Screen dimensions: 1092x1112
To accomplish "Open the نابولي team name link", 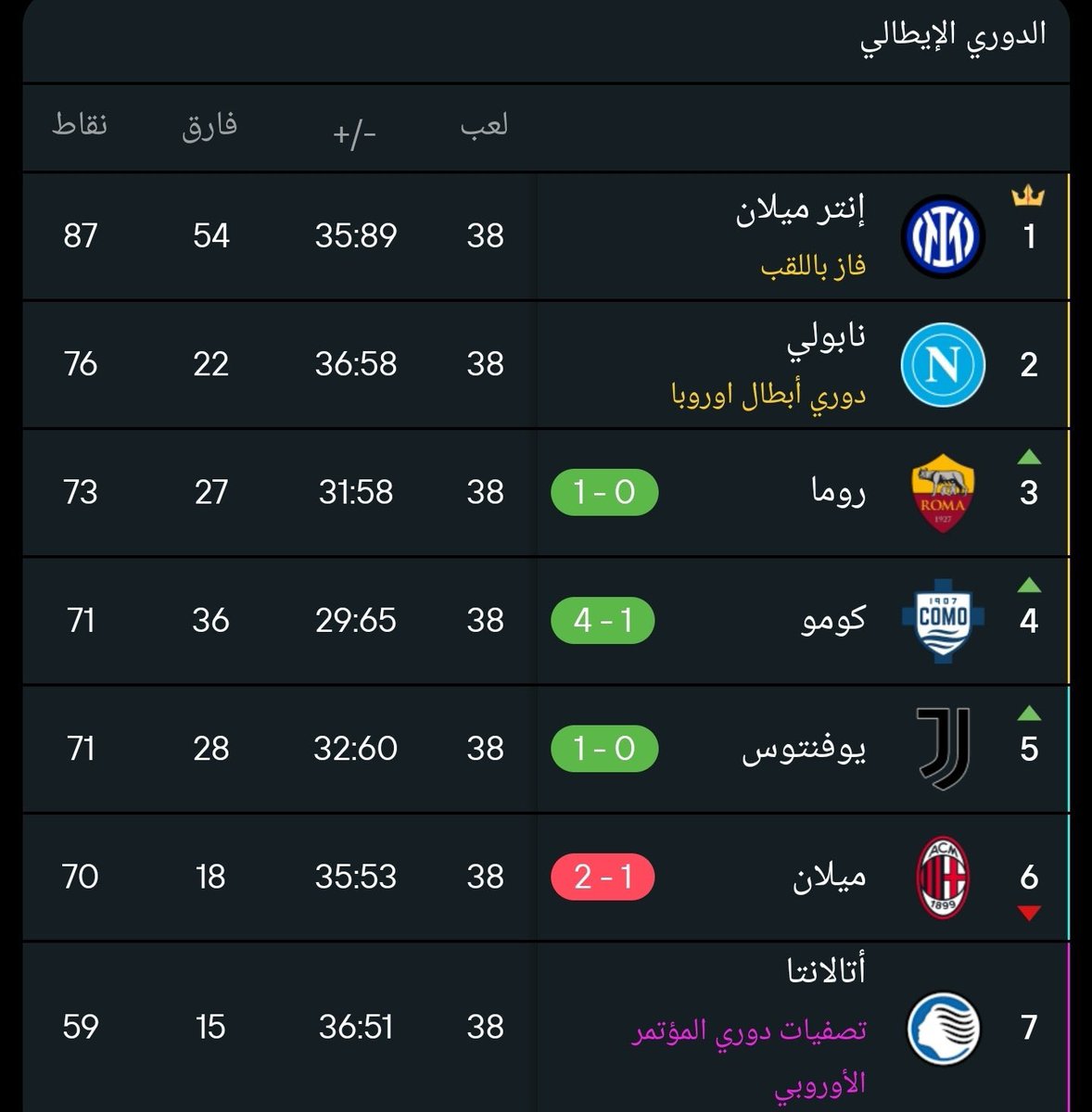I will [827, 337].
